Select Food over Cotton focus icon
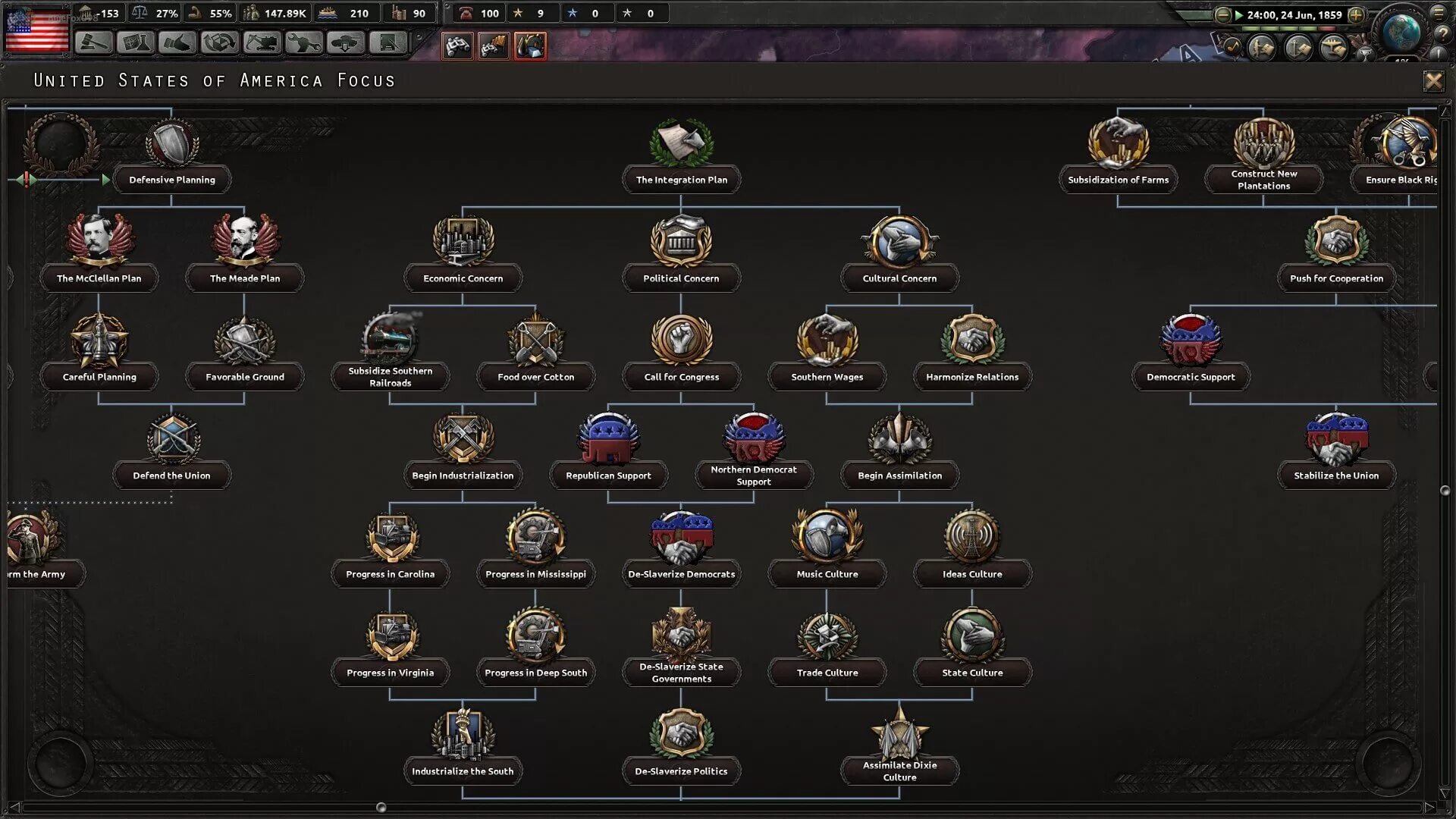1456x819 pixels. point(536,340)
